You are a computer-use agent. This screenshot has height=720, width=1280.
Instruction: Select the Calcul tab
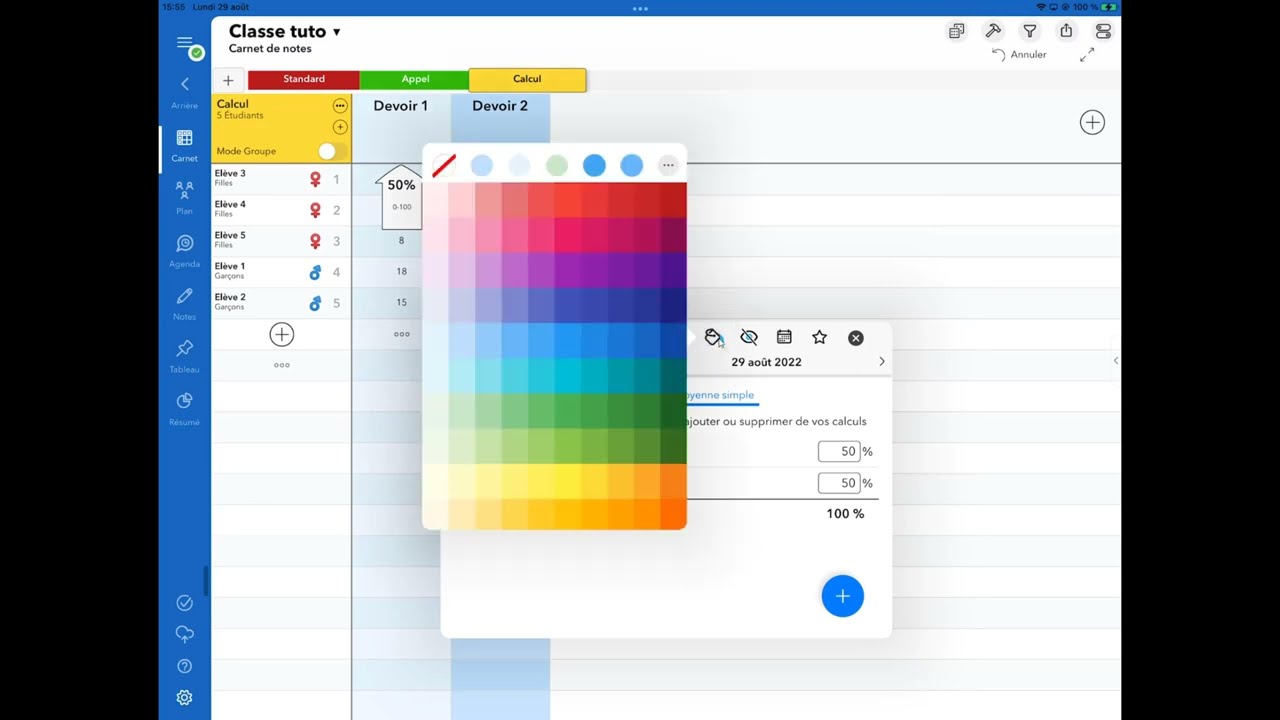point(527,79)
